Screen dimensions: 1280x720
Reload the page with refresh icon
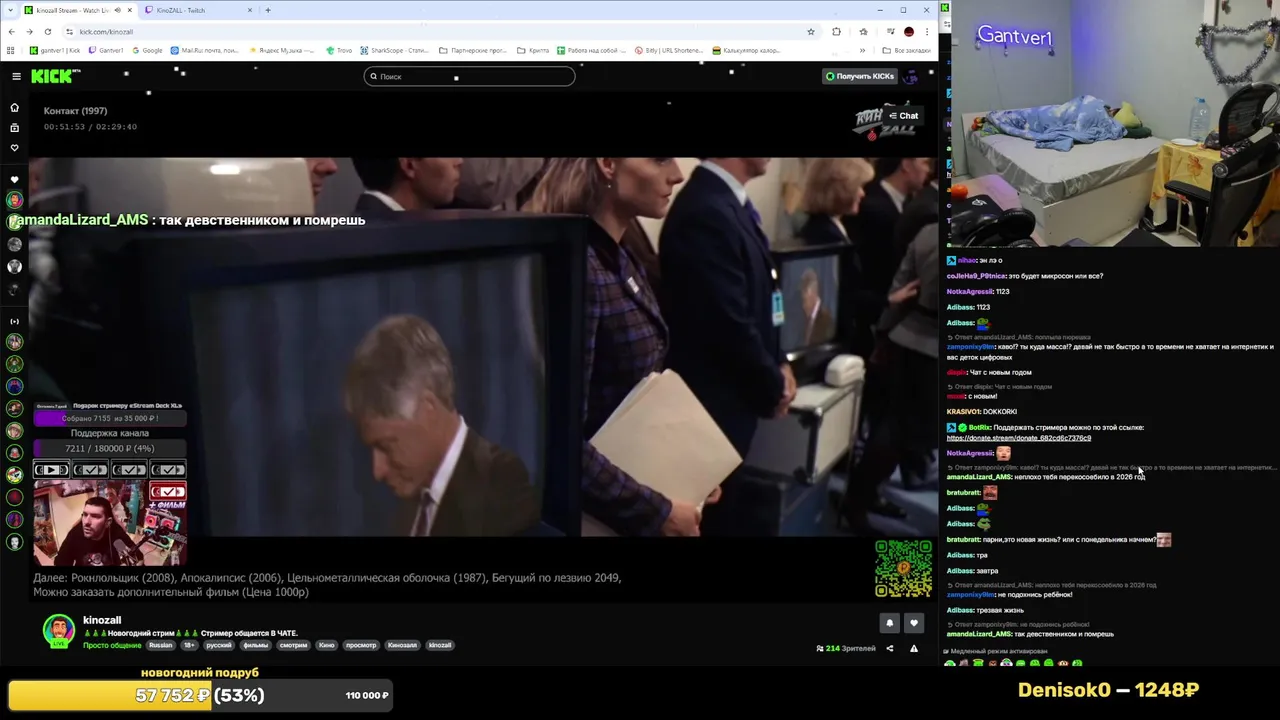(47, 31)
